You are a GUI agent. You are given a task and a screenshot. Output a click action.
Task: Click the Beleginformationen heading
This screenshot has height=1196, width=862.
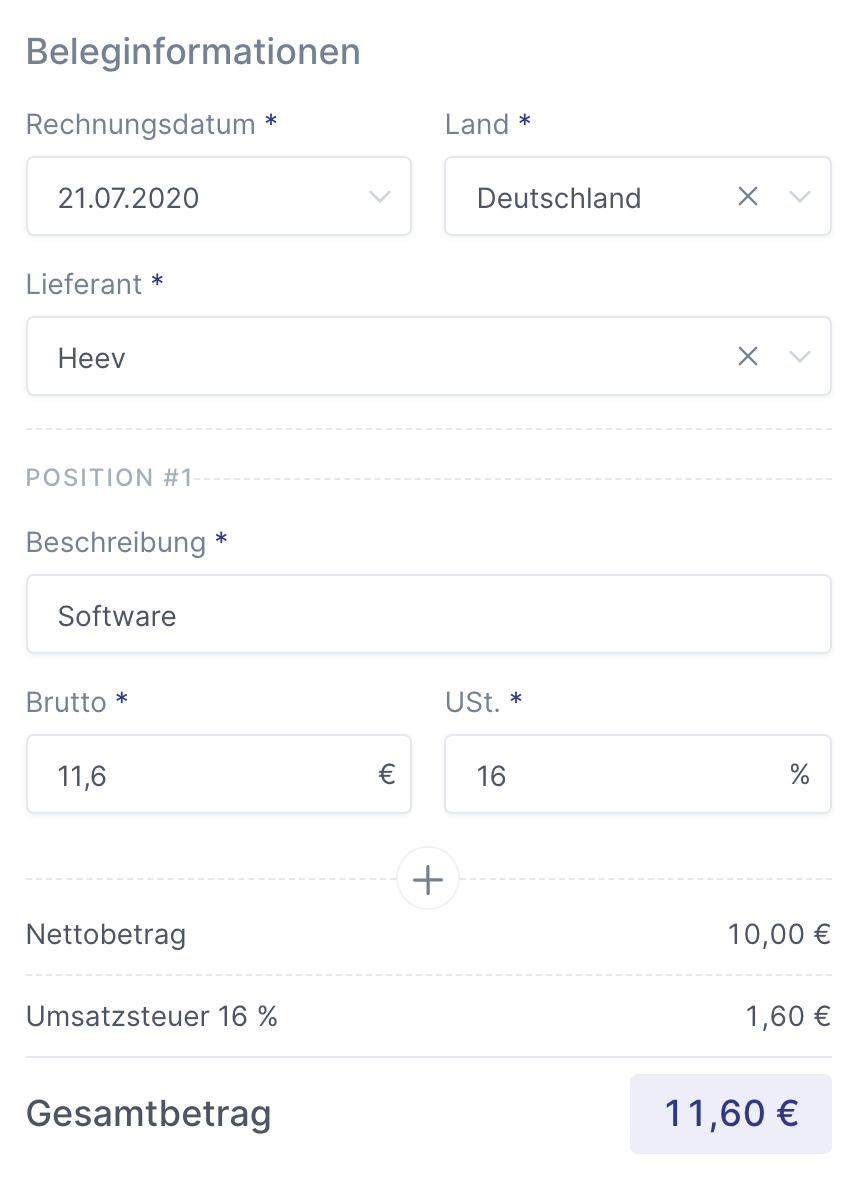[x=193, y=51]
